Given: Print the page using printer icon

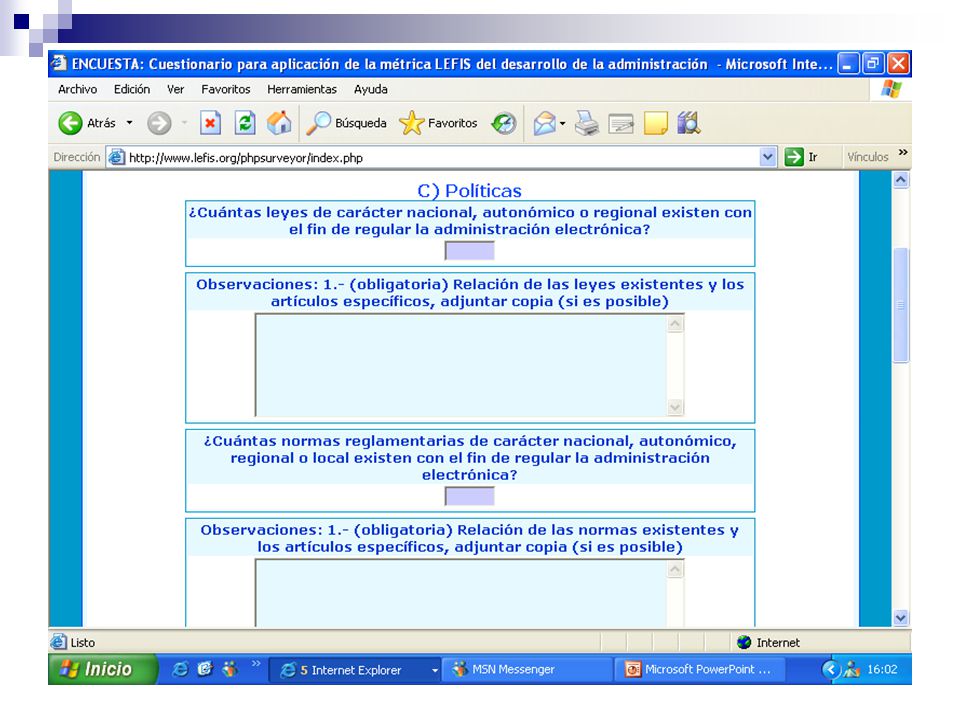Looking at the screenshot, I should click(587, 123).
